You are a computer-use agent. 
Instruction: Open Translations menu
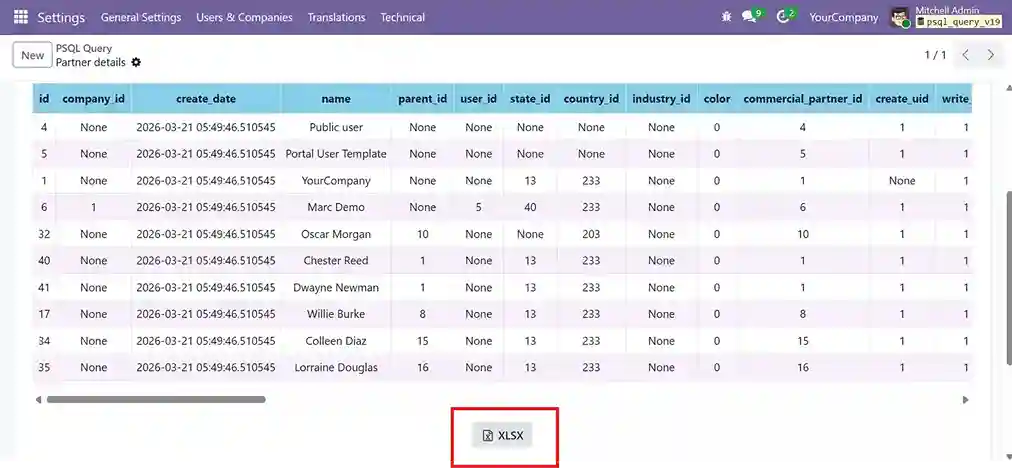point(336,17)
